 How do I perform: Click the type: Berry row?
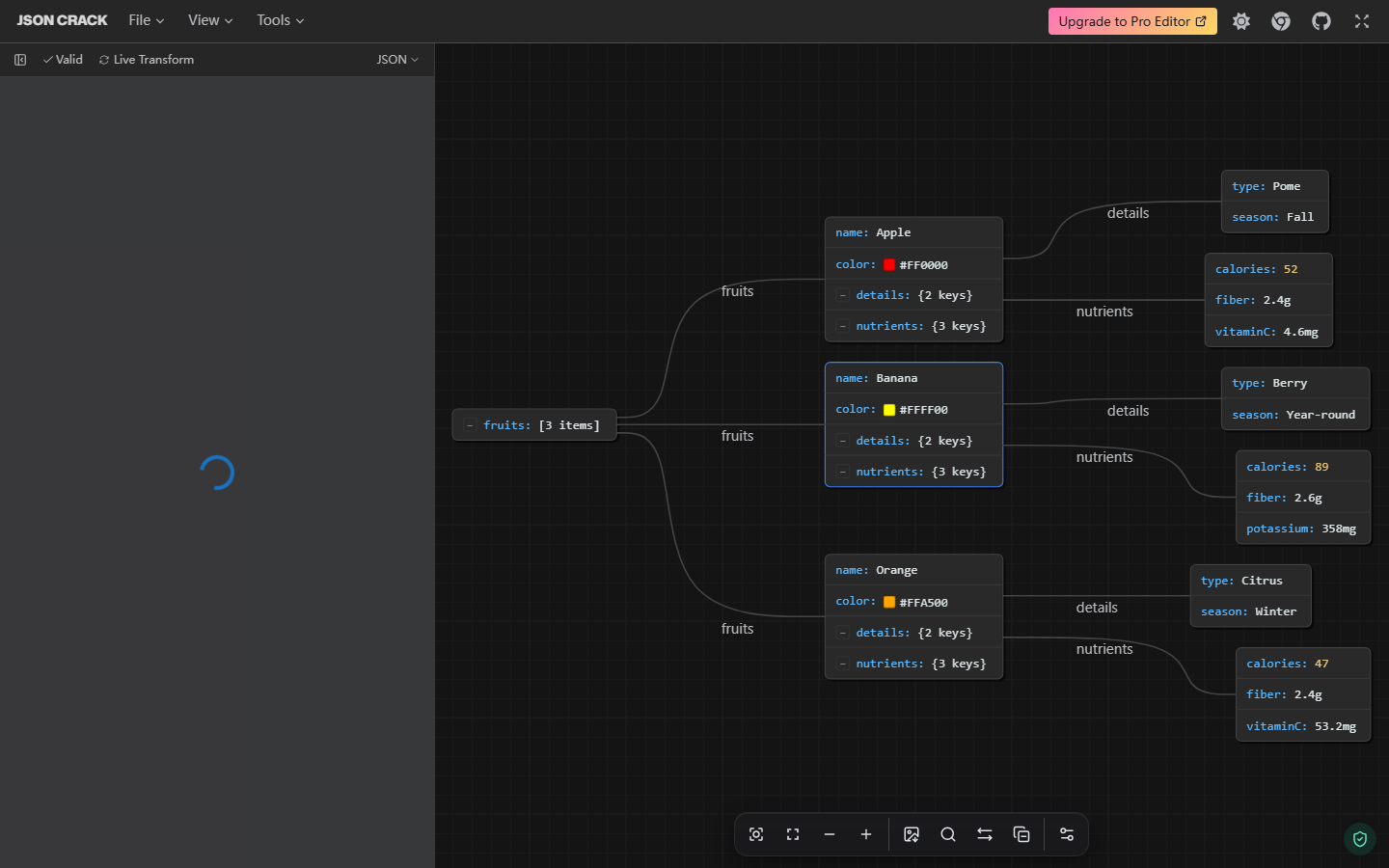tap(1295, 383)
